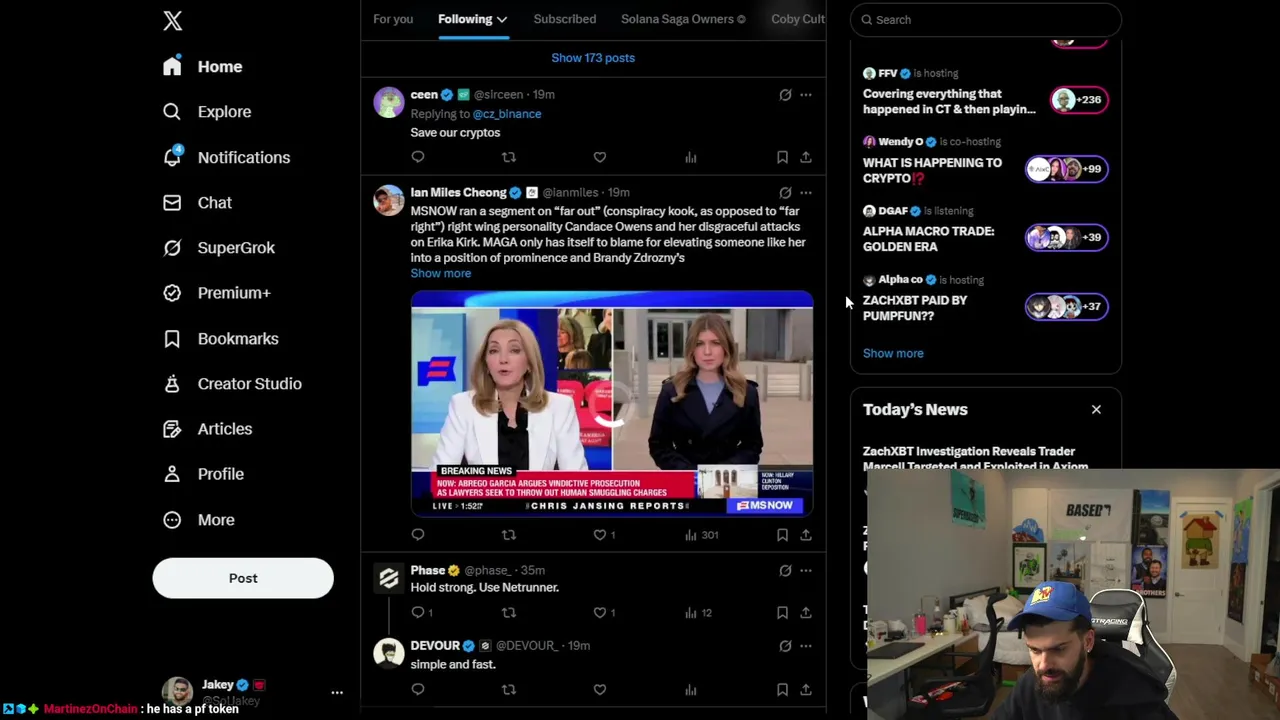Like DEVOUR's 'simple and fast' post

600,689
